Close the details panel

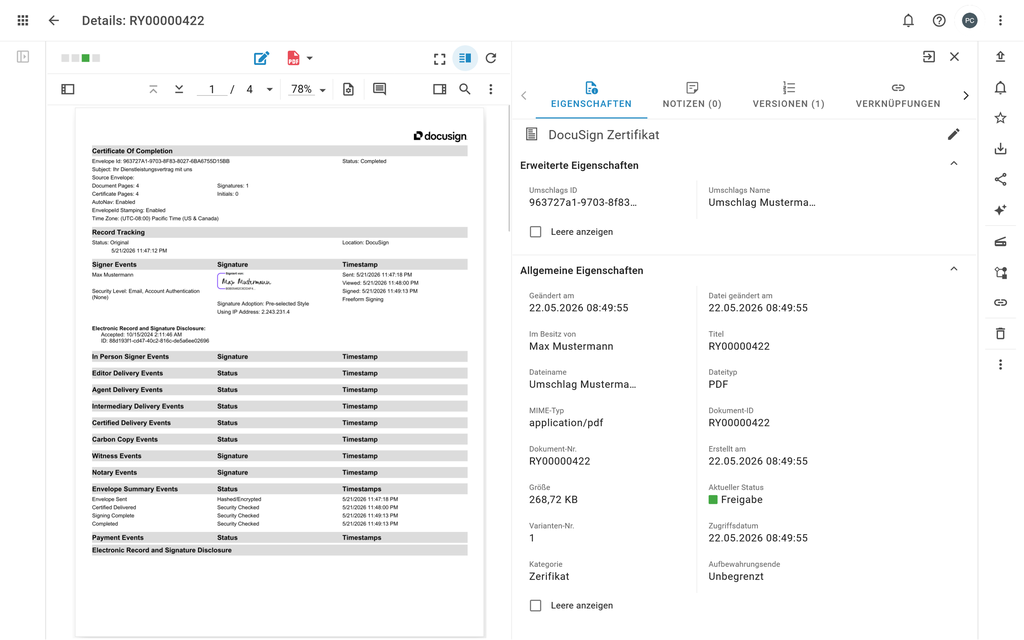pos(954,57)
